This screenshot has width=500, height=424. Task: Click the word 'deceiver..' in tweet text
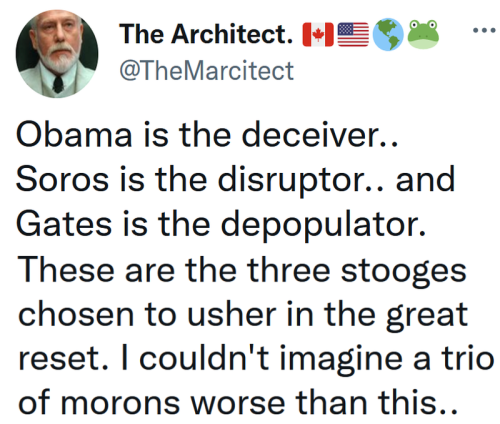[320, 135]
